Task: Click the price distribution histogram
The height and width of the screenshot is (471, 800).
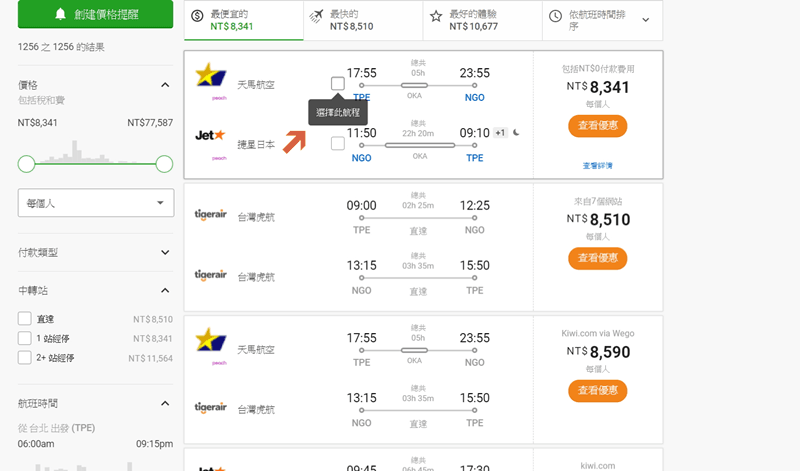Action: [x=87, y=151]
